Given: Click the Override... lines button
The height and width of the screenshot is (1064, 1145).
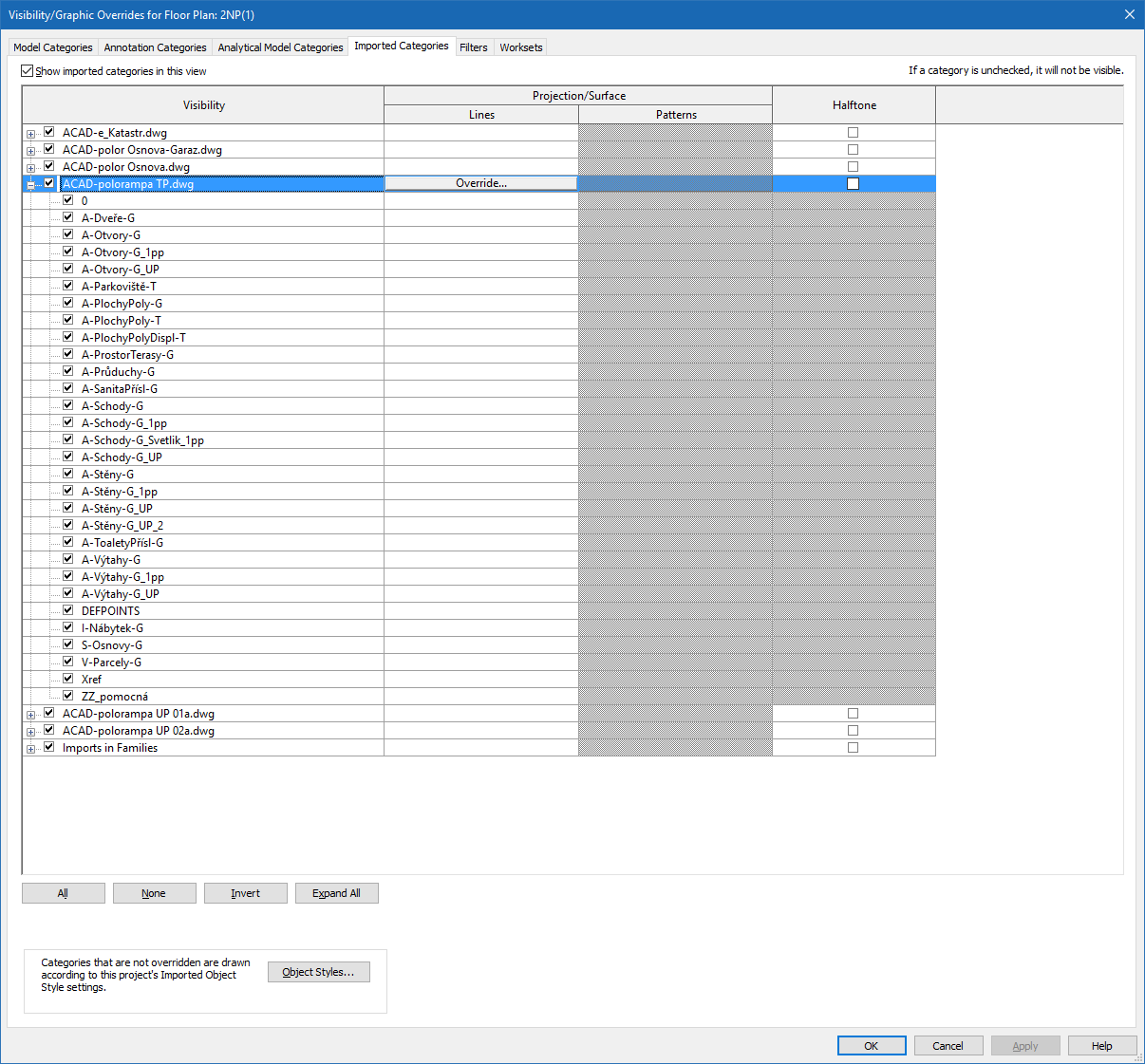Looking at the screenshot, I should [480, 183].
